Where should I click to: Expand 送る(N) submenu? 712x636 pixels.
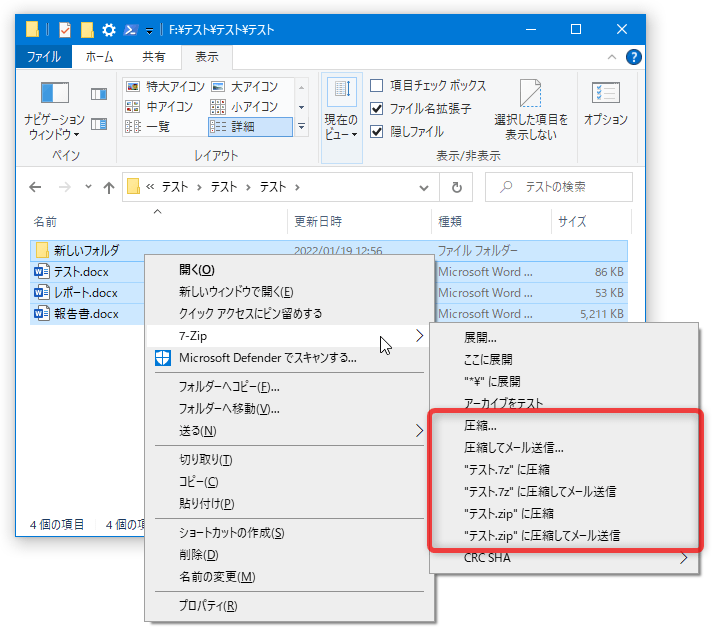[x=289, y=430]
